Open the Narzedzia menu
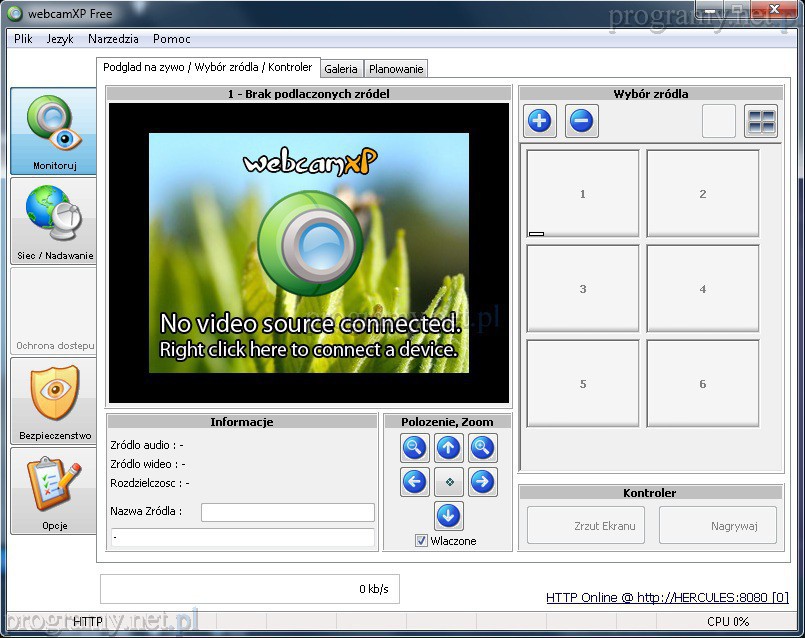805x638 pixels. tap(113, 39)
